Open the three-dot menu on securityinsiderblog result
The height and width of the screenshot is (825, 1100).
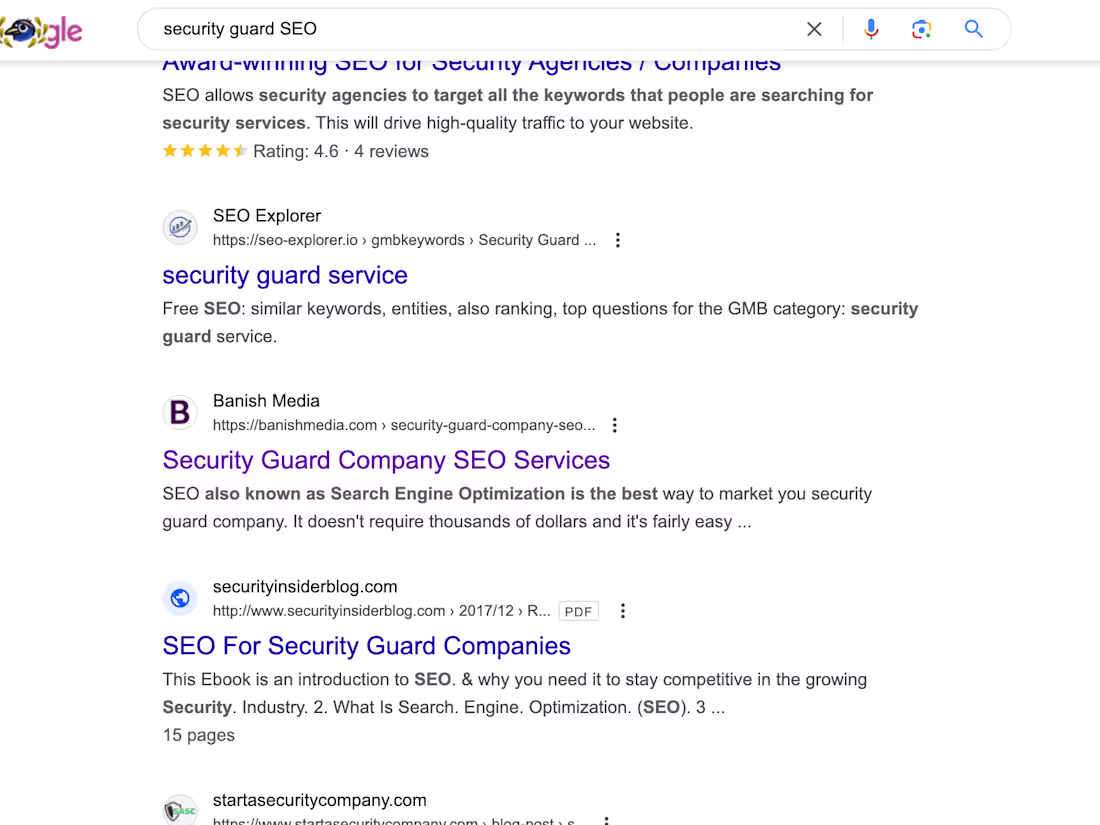623,611
